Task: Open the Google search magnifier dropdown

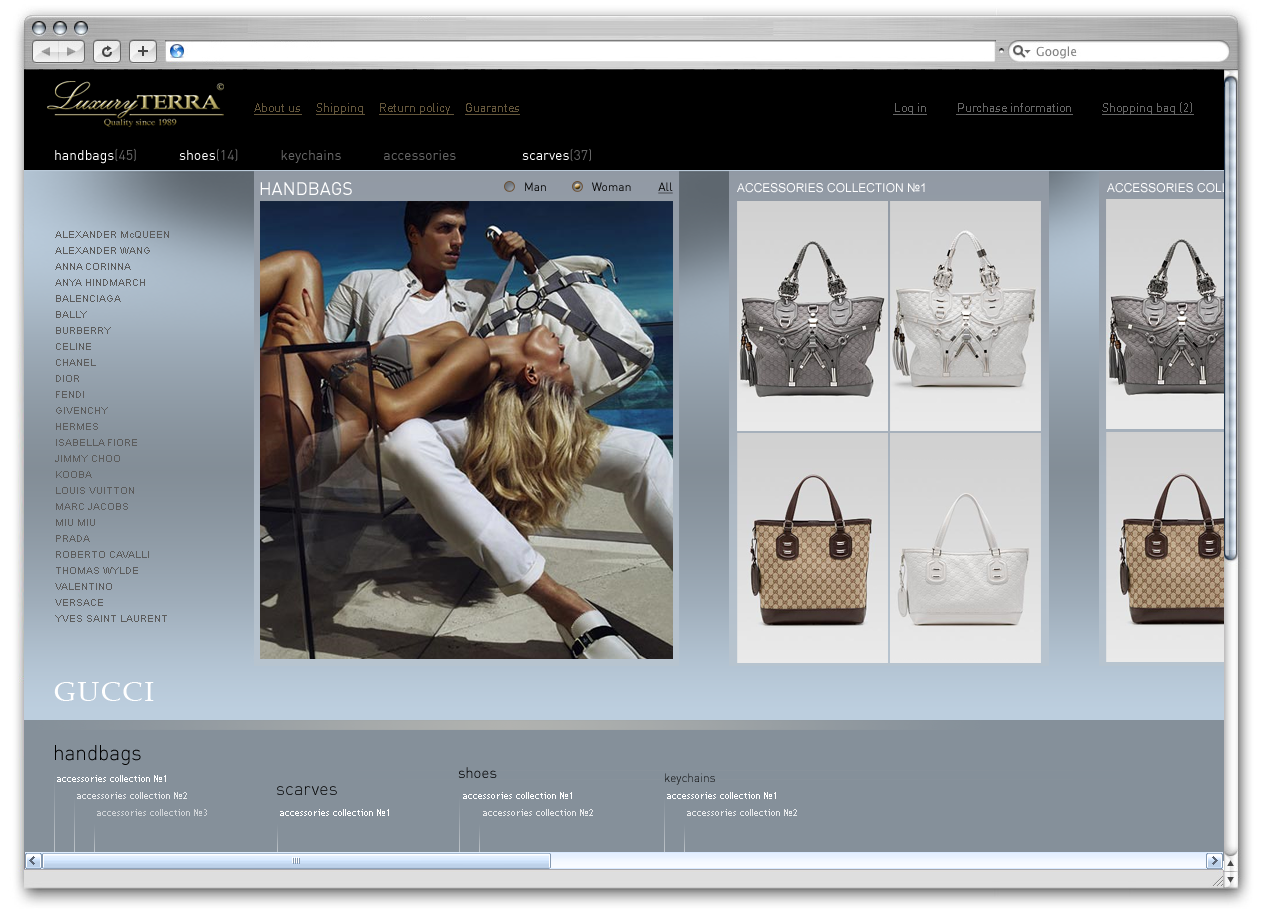Action: (x=1021, y=51)
